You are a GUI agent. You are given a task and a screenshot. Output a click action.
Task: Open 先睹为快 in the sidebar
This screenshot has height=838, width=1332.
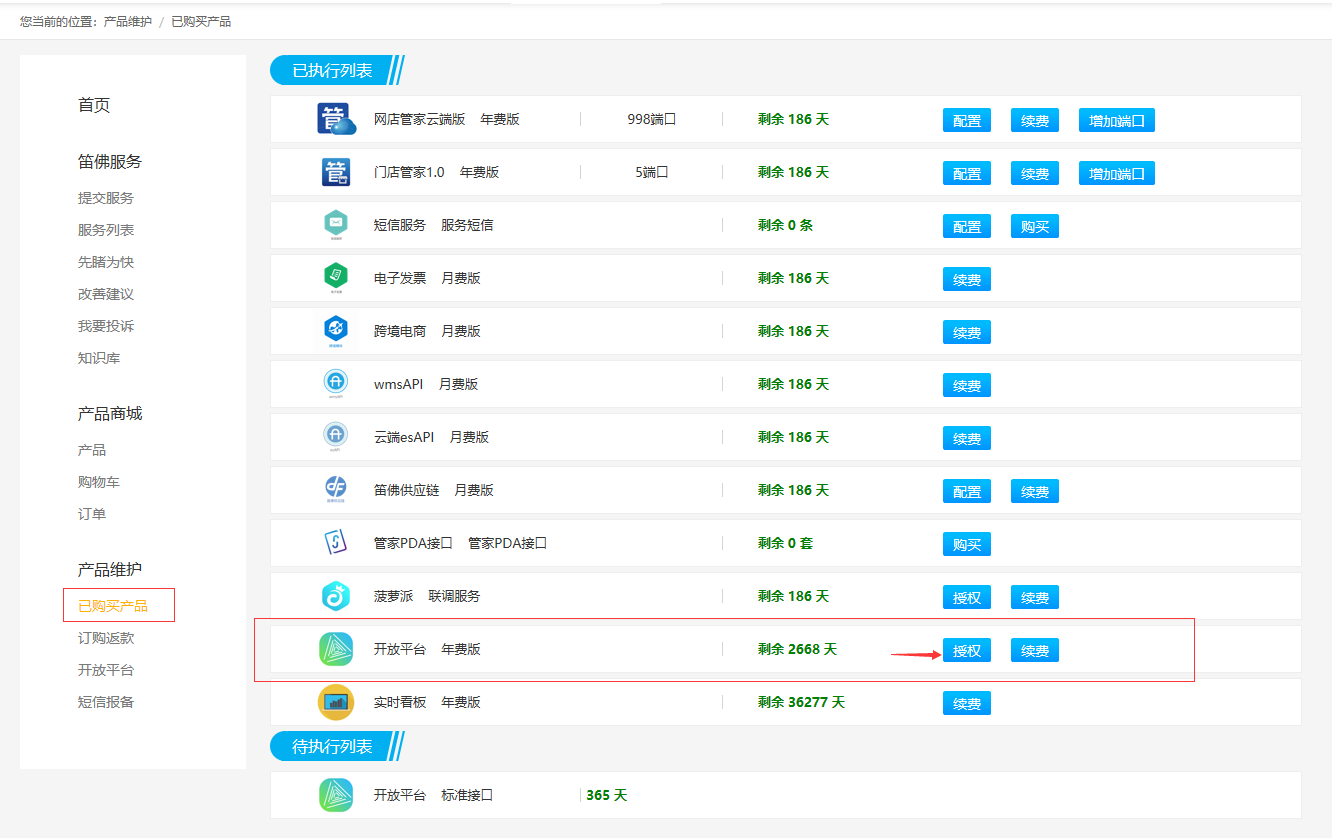106,262
